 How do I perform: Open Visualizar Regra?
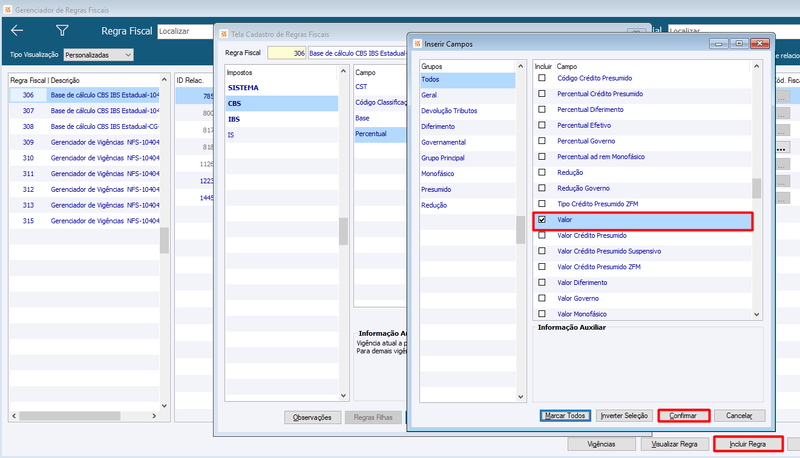tap(674, 444)
